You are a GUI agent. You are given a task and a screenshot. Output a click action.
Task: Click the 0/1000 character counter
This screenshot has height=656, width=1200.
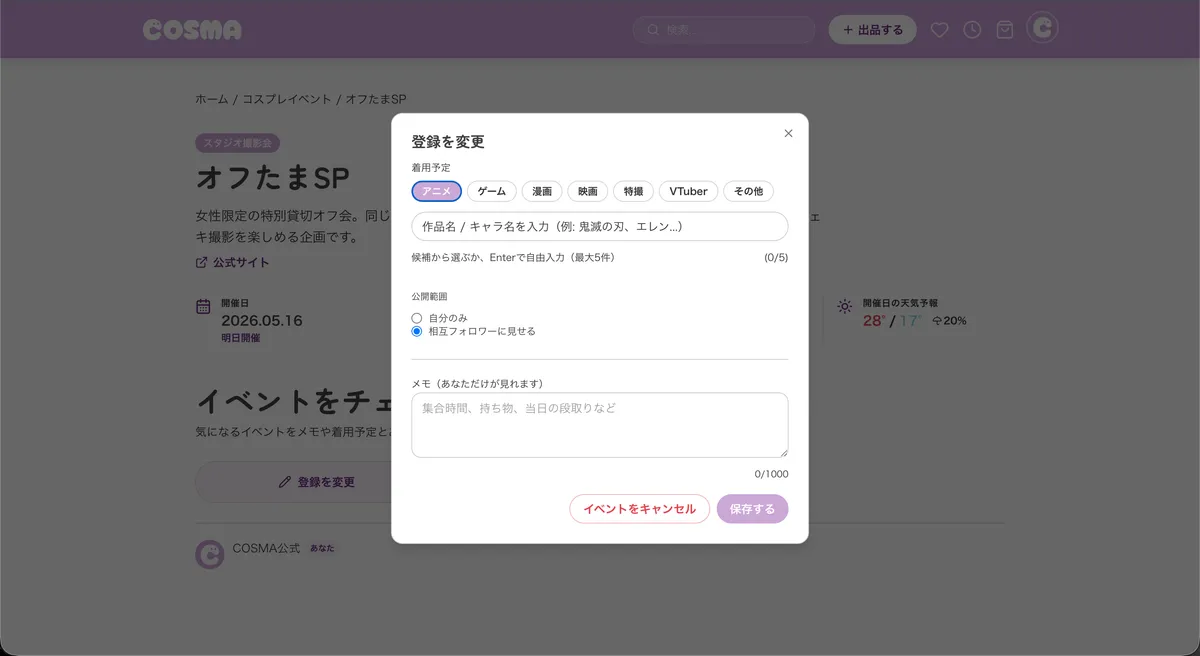click(771, 474)
